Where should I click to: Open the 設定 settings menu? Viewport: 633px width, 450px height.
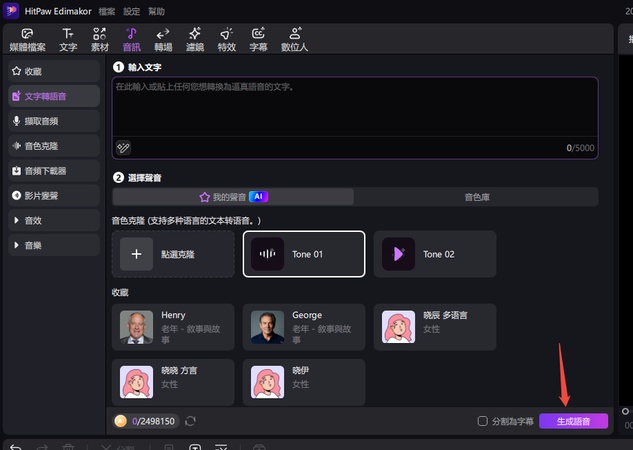(132, 11)
